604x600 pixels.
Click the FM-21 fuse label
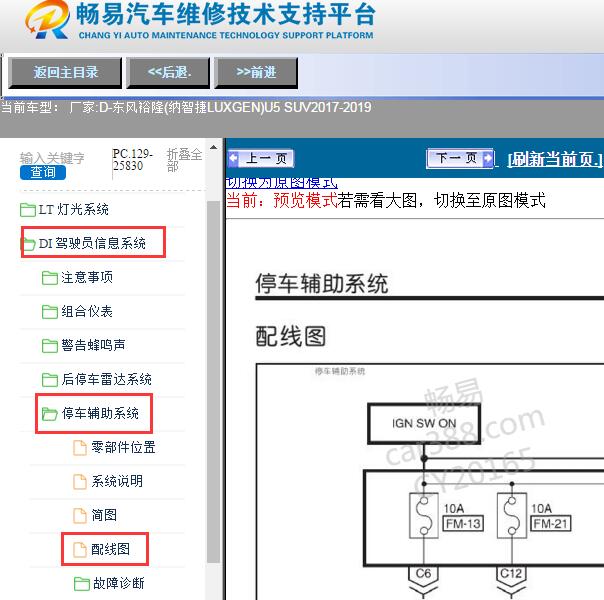point(550,523)
